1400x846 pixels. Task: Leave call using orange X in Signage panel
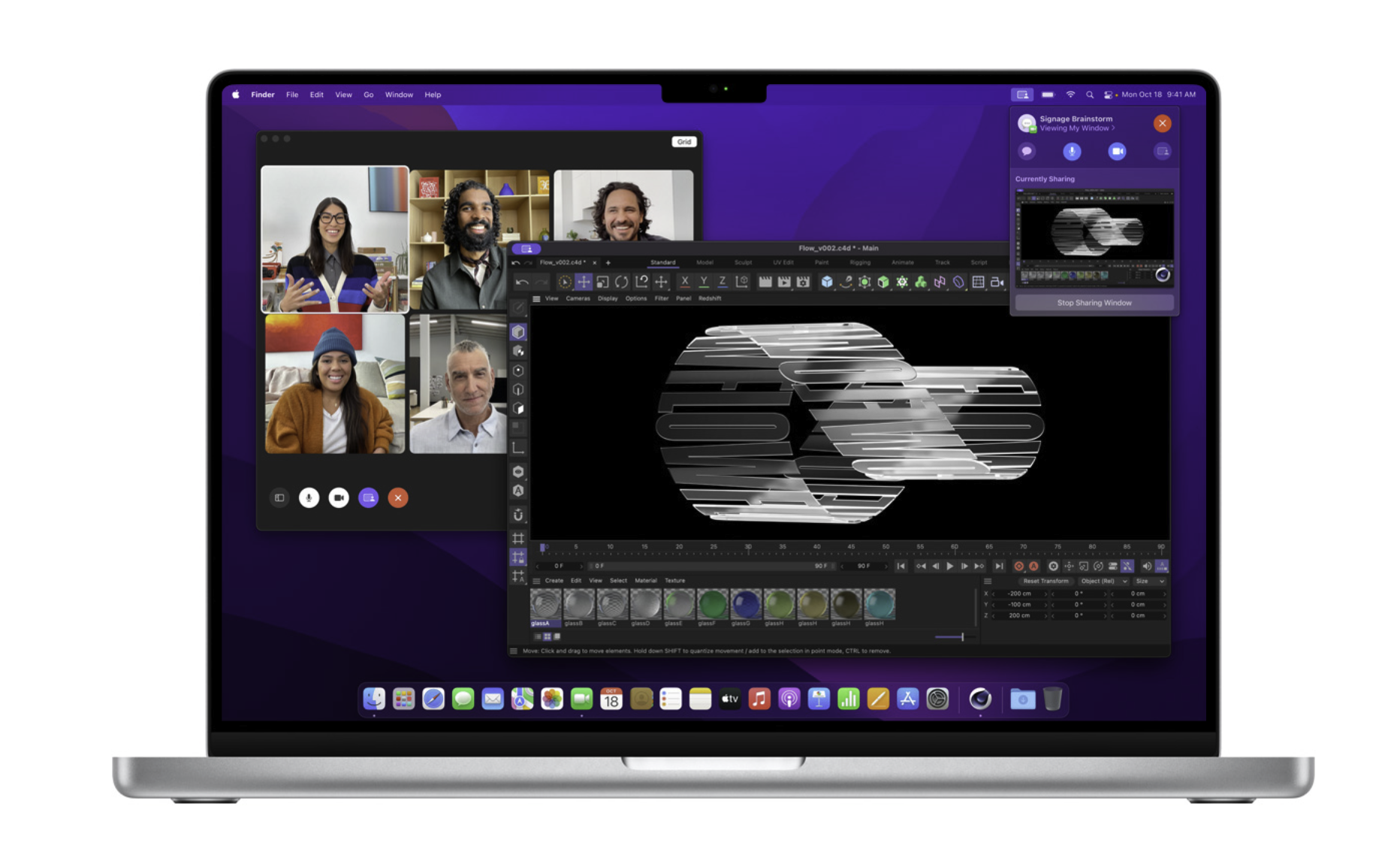(1162, 123)
